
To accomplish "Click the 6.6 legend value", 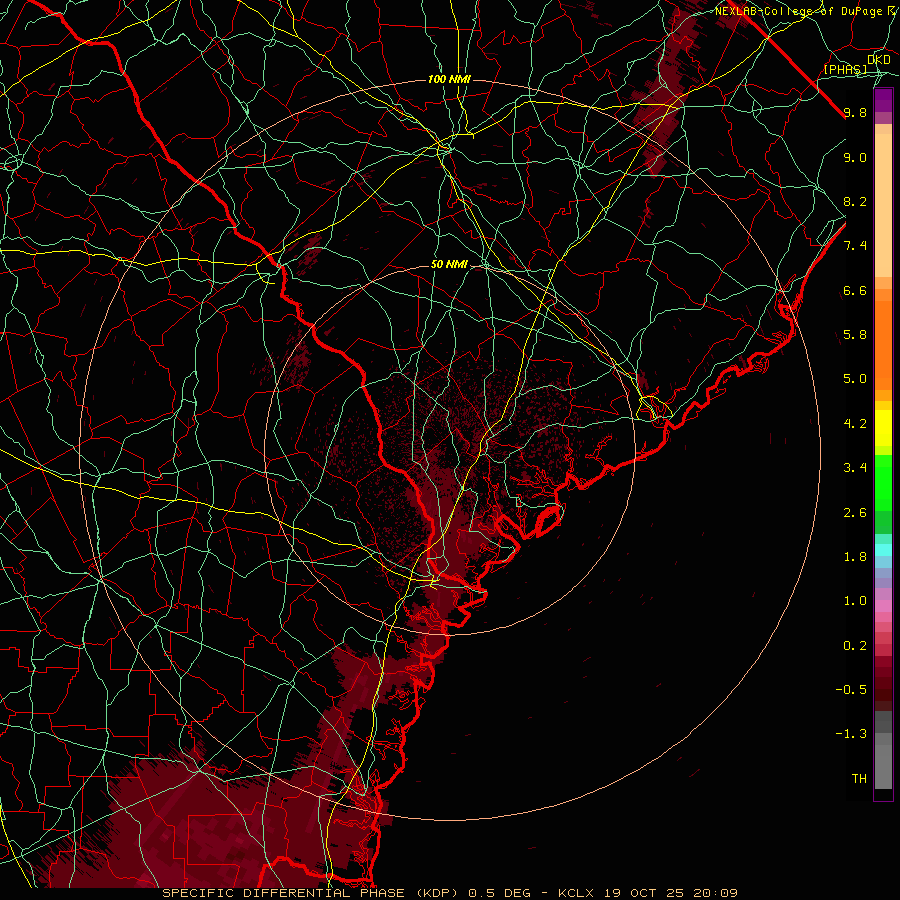I will [855, 290].
